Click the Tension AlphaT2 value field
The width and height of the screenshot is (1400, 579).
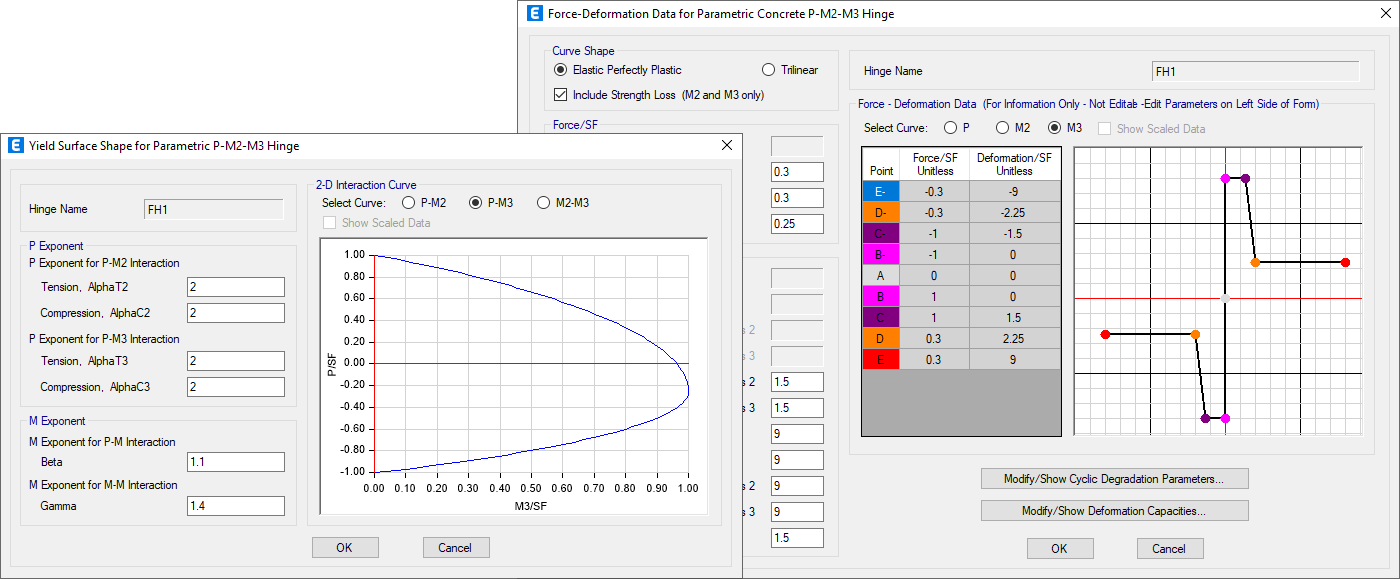[x=236, y=286]
